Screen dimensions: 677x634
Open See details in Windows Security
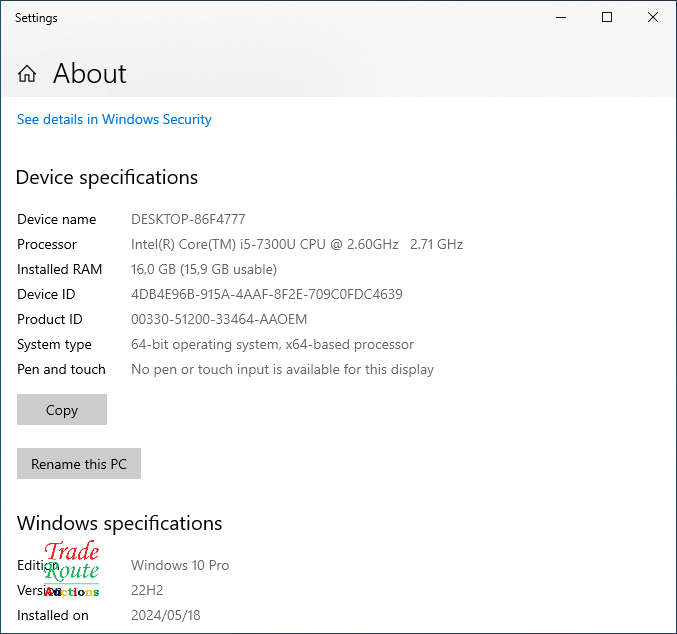(x=114, y=119)
